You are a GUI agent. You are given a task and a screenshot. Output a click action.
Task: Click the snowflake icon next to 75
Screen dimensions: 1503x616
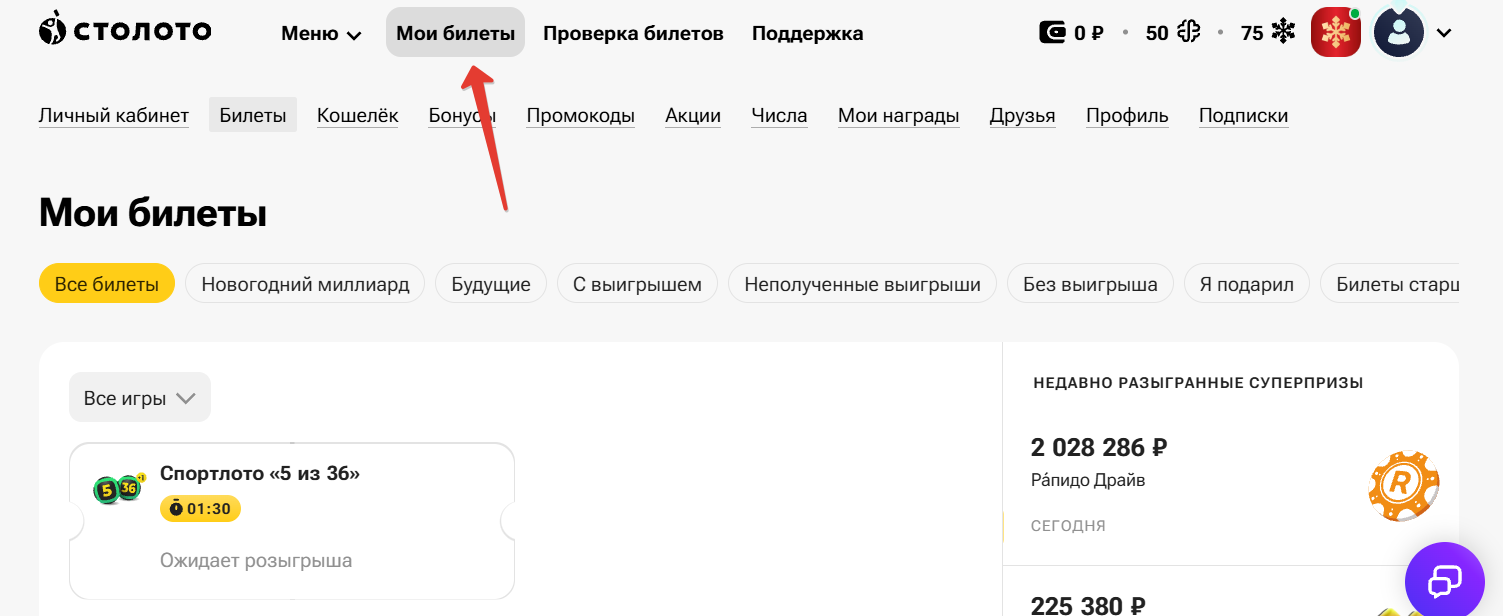[x=1281, y=31]
